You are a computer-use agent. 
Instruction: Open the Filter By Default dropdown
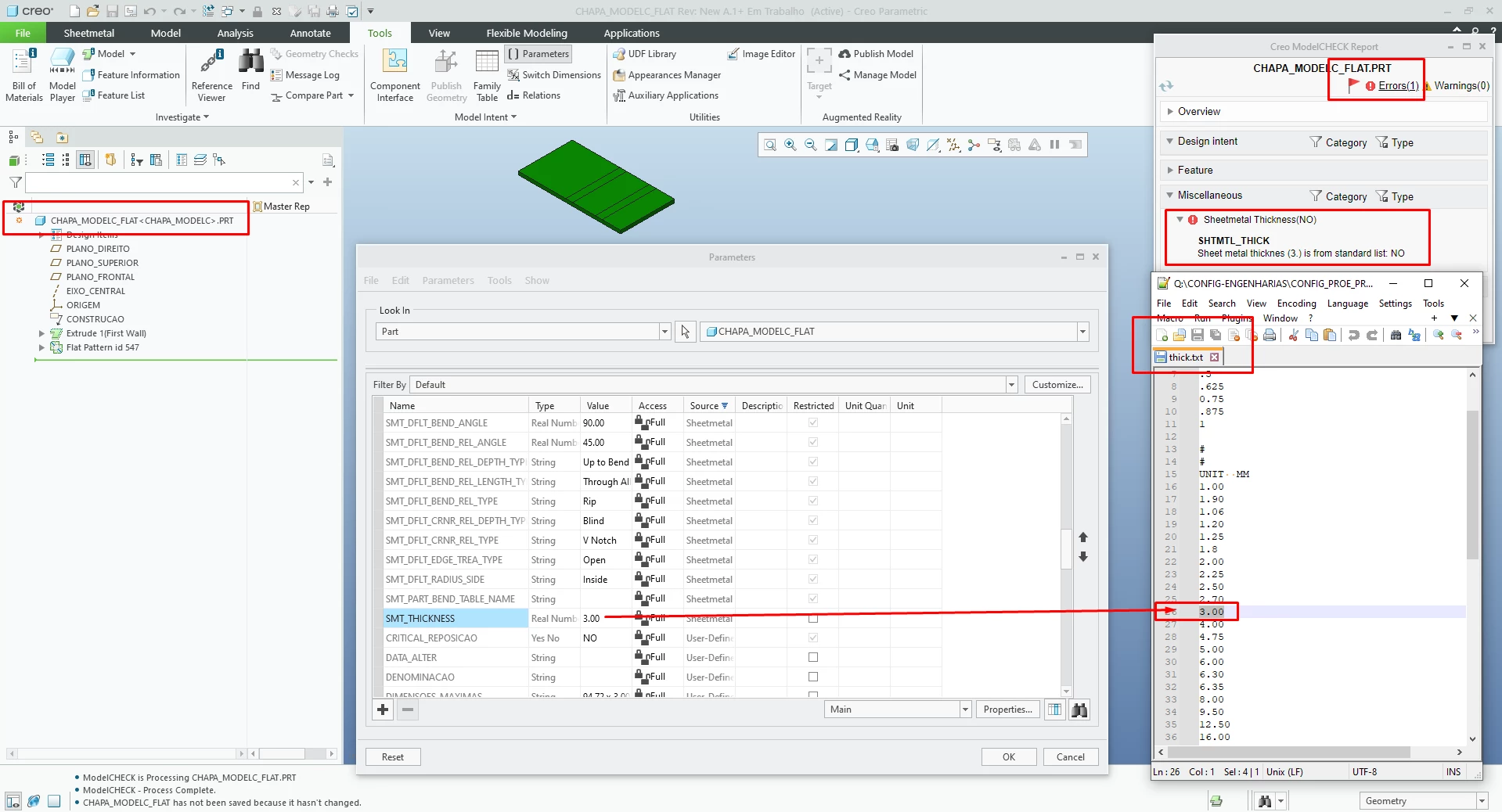[1011, 385]
